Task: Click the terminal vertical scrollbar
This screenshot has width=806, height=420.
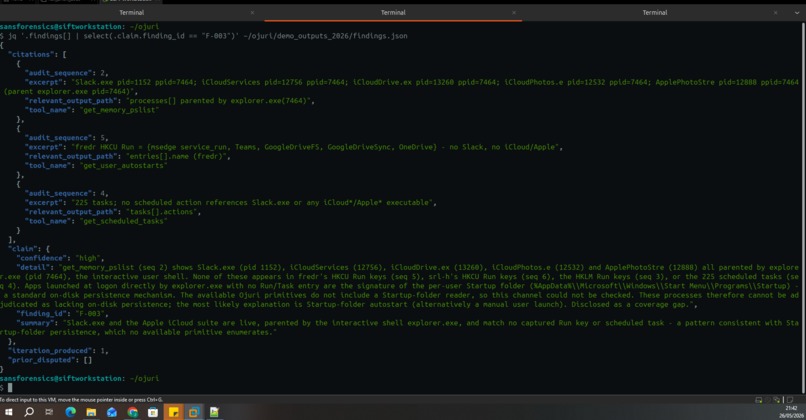Action: coord(803,208)
